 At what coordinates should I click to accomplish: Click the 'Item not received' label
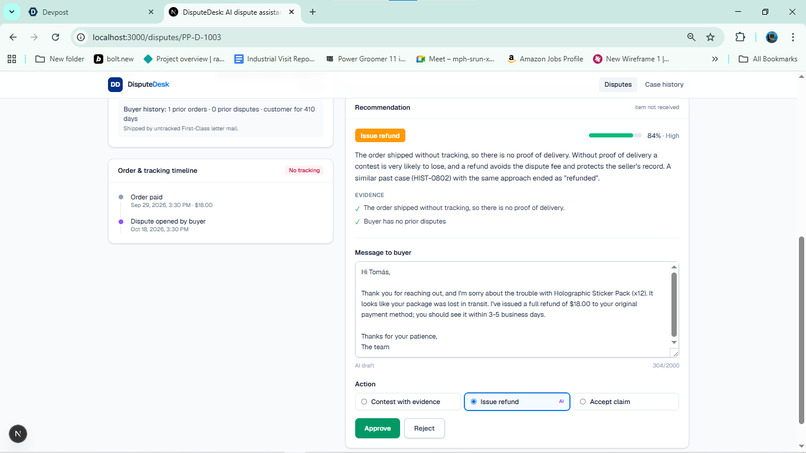click(x=656, y=107)
